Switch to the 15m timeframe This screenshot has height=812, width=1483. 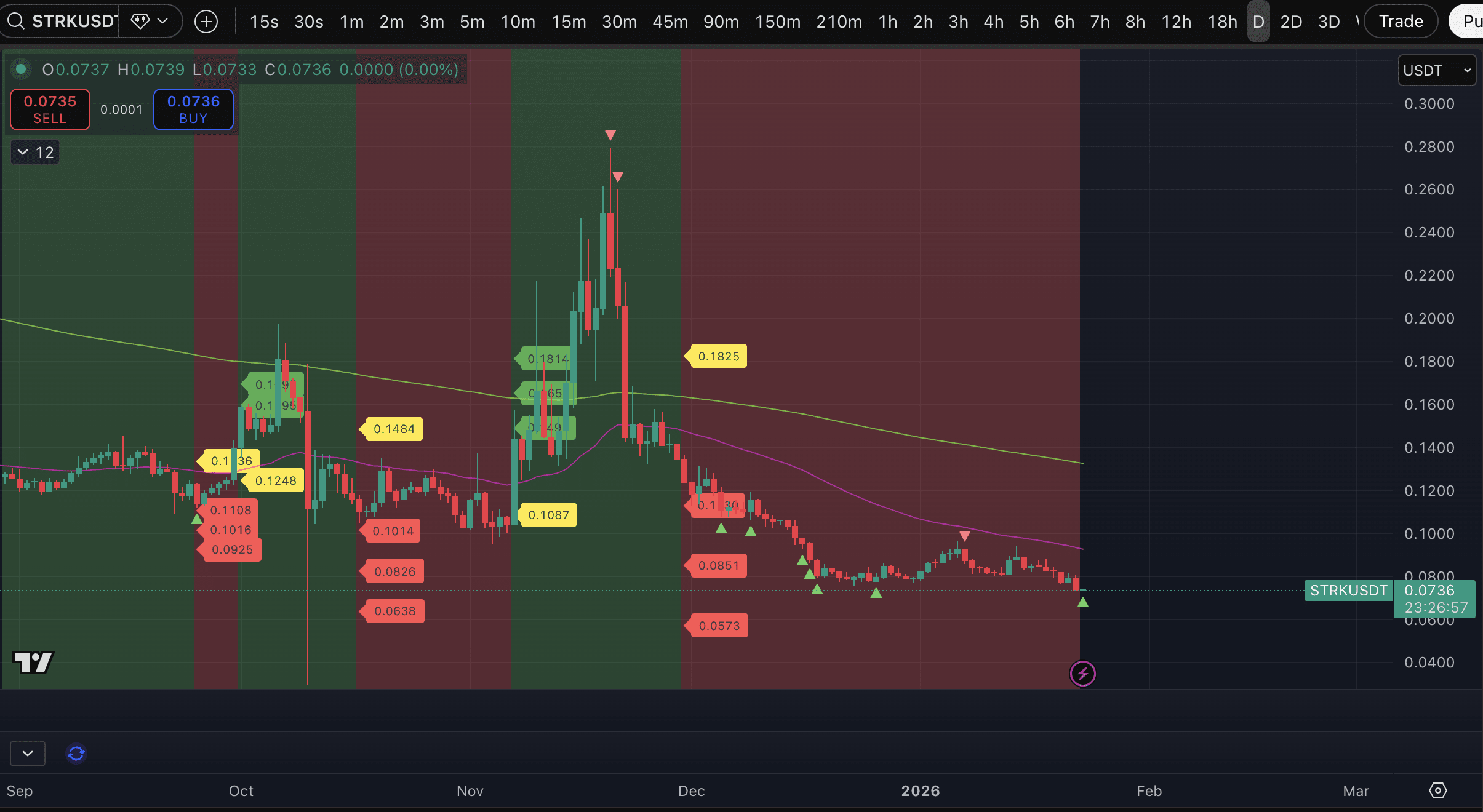(568, 22)
